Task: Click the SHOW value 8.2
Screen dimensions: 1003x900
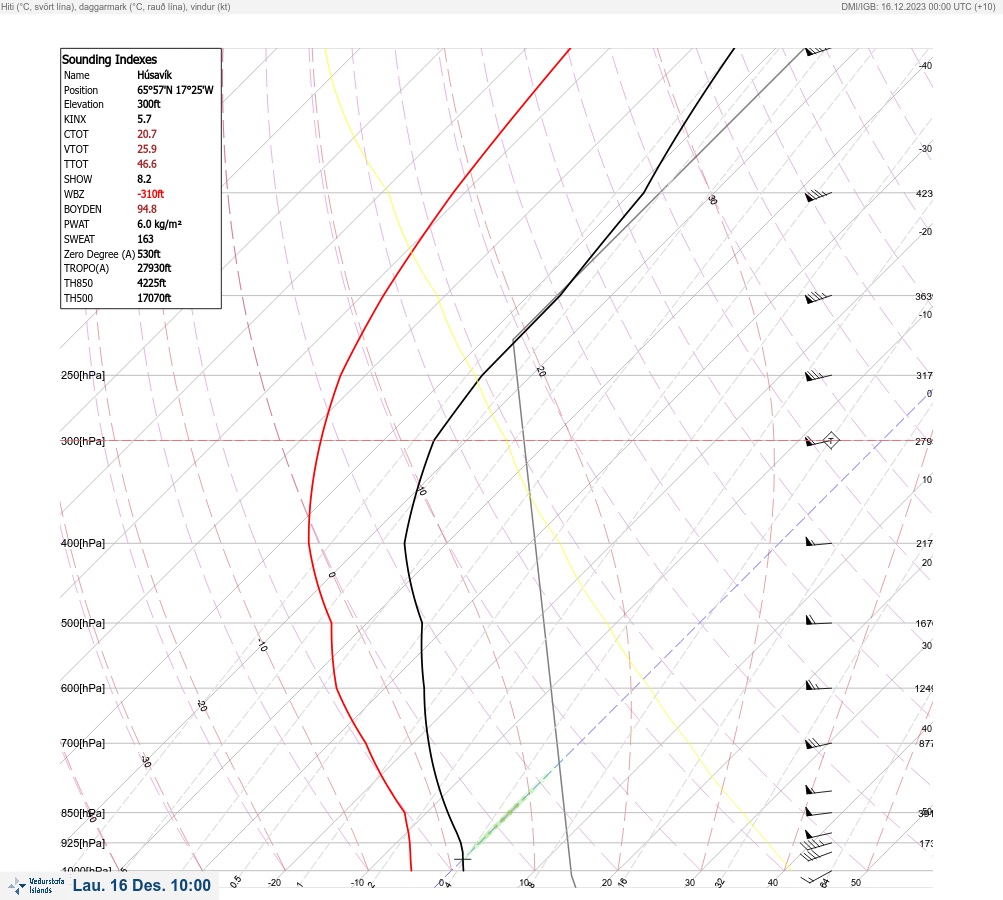Action: click(x=144, y=179)
